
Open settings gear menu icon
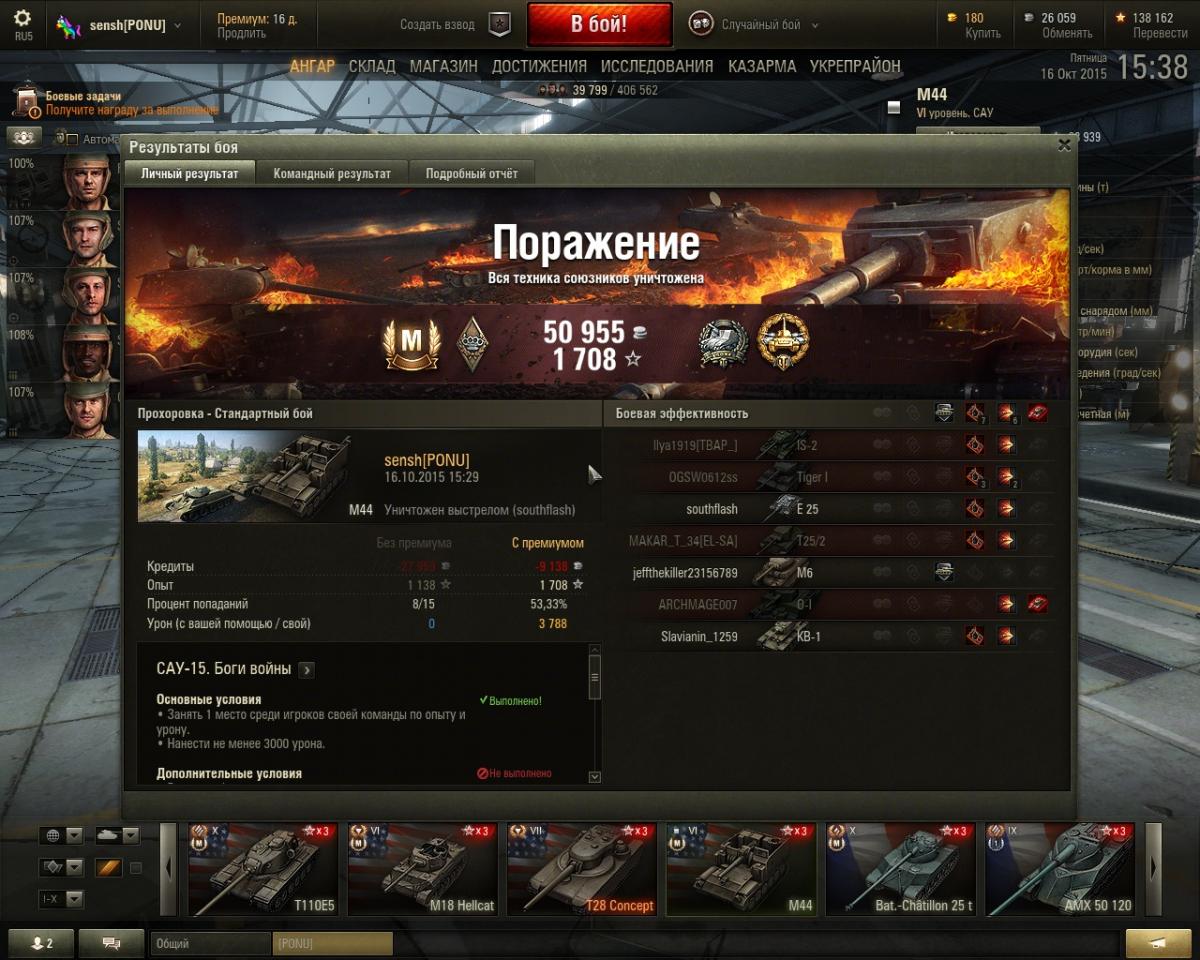(22, 19)
